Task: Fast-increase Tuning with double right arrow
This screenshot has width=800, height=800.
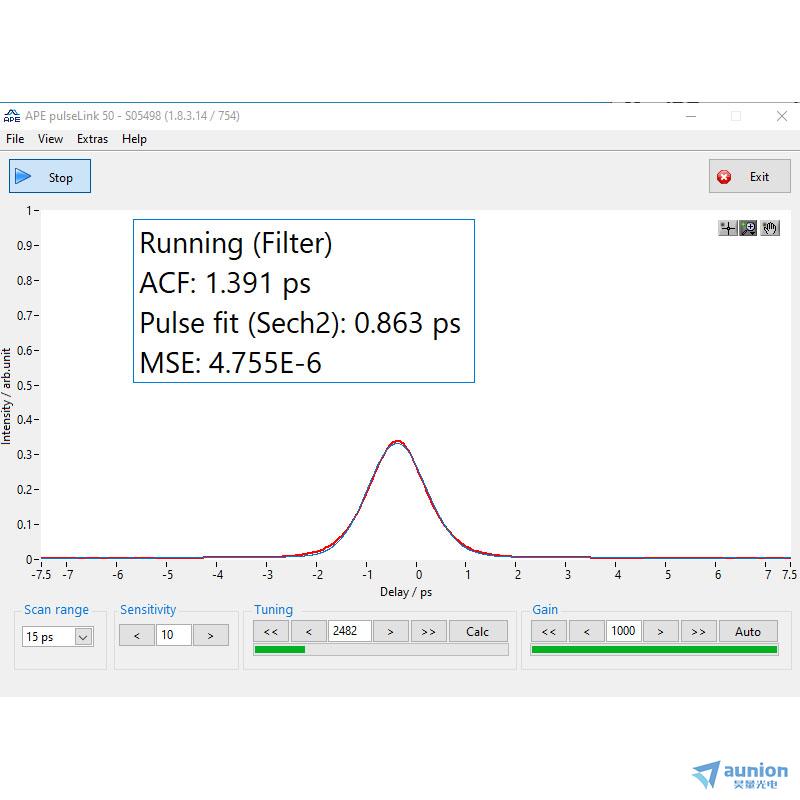Action: click(x=428, y=631)
